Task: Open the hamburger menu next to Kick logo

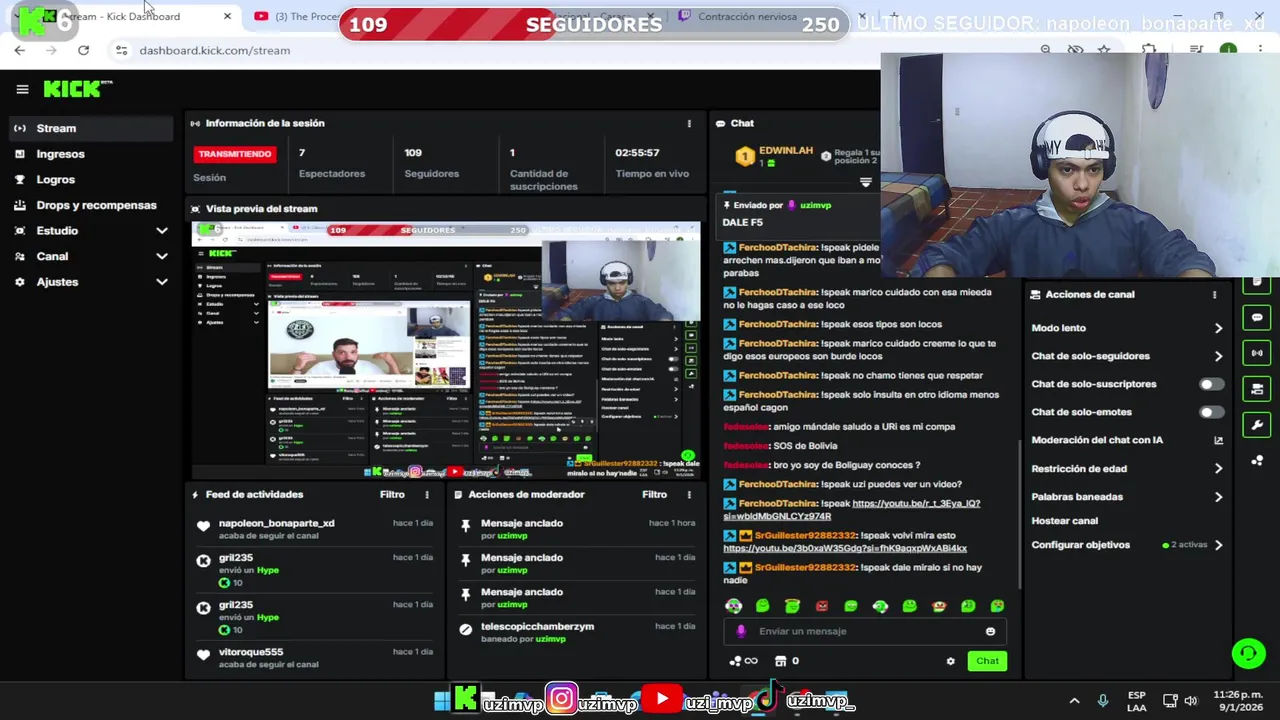Action: (22, 89)
